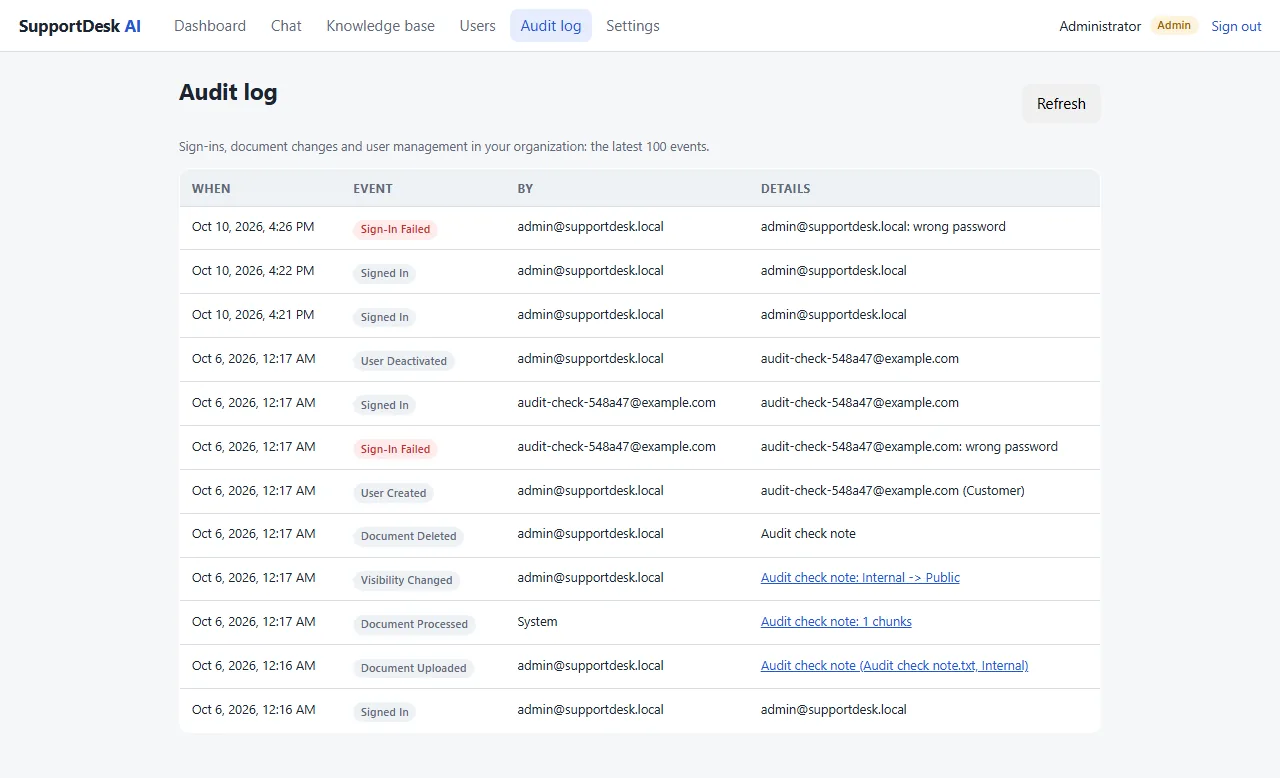Click the WHEN column header
Screen dimensions: 1280x778
211,189
